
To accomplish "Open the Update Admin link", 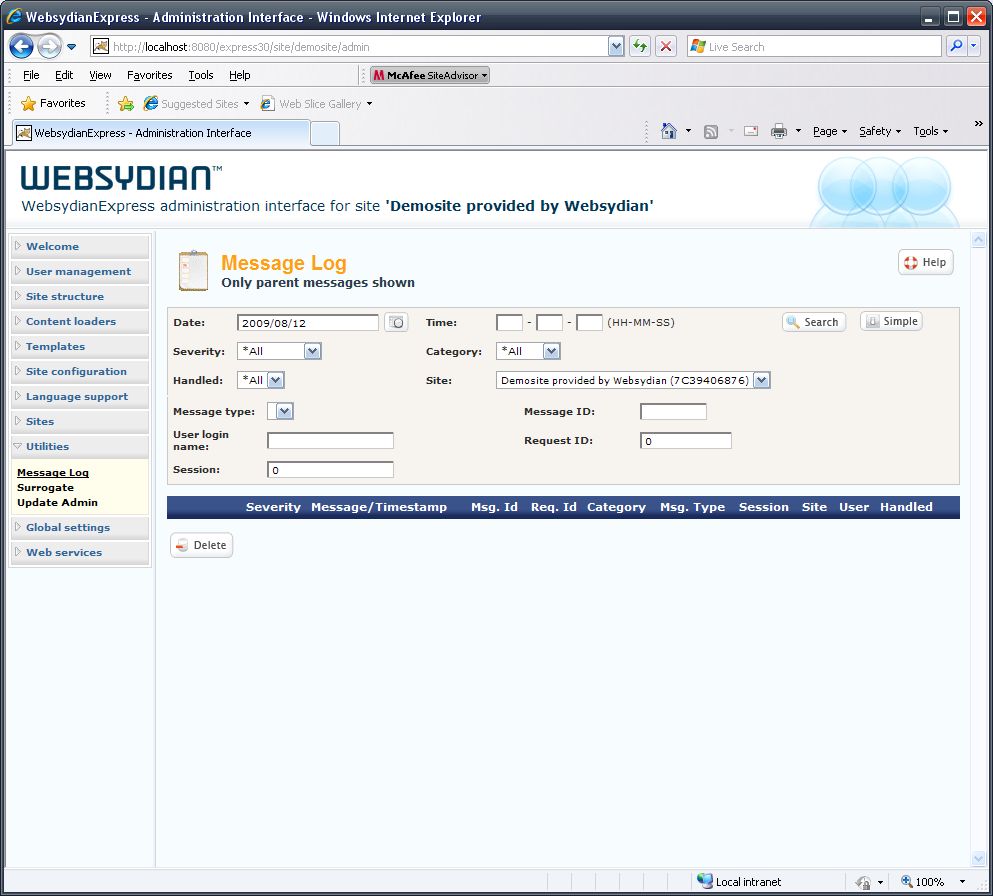I will (58, 502).
